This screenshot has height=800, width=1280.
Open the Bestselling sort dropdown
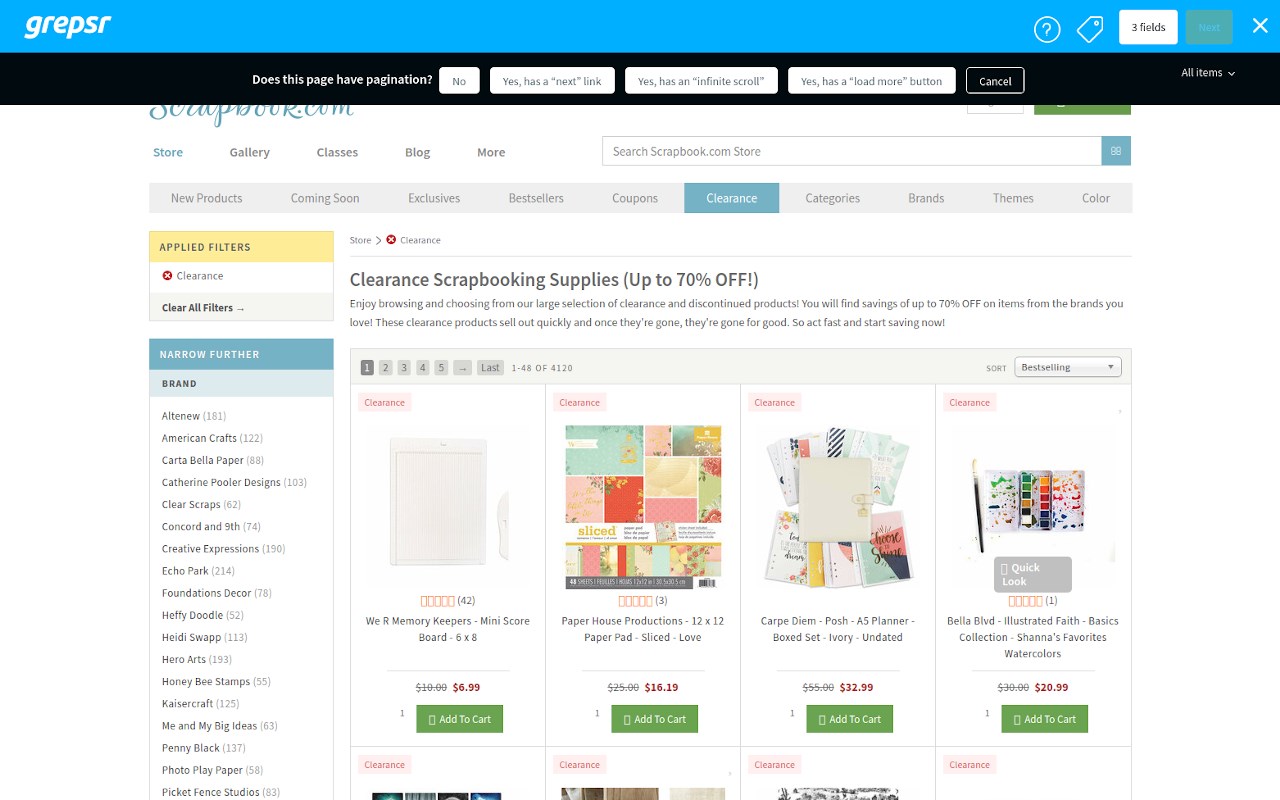click(1067, 367)
